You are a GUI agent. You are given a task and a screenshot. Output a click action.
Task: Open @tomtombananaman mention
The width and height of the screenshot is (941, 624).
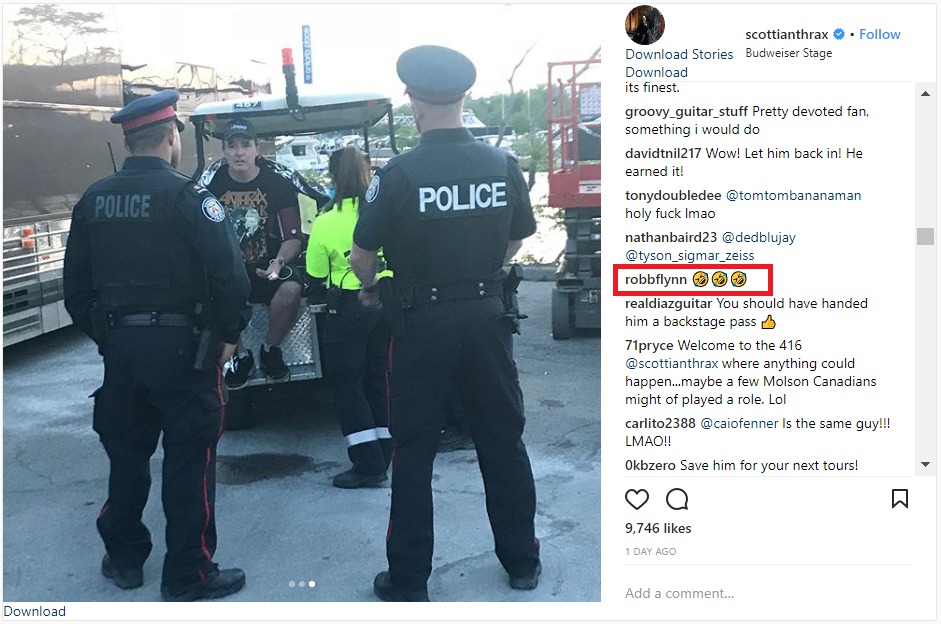pos(793,196)
